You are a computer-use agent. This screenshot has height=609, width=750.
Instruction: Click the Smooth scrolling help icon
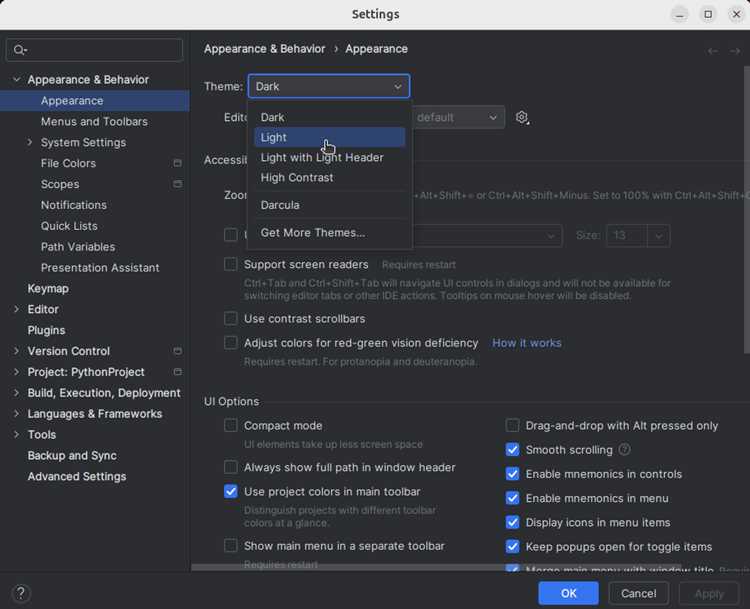(624, 449)
